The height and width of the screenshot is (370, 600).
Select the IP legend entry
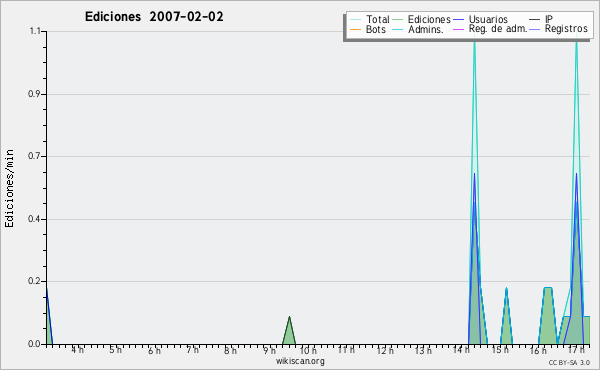coord(541,19)
